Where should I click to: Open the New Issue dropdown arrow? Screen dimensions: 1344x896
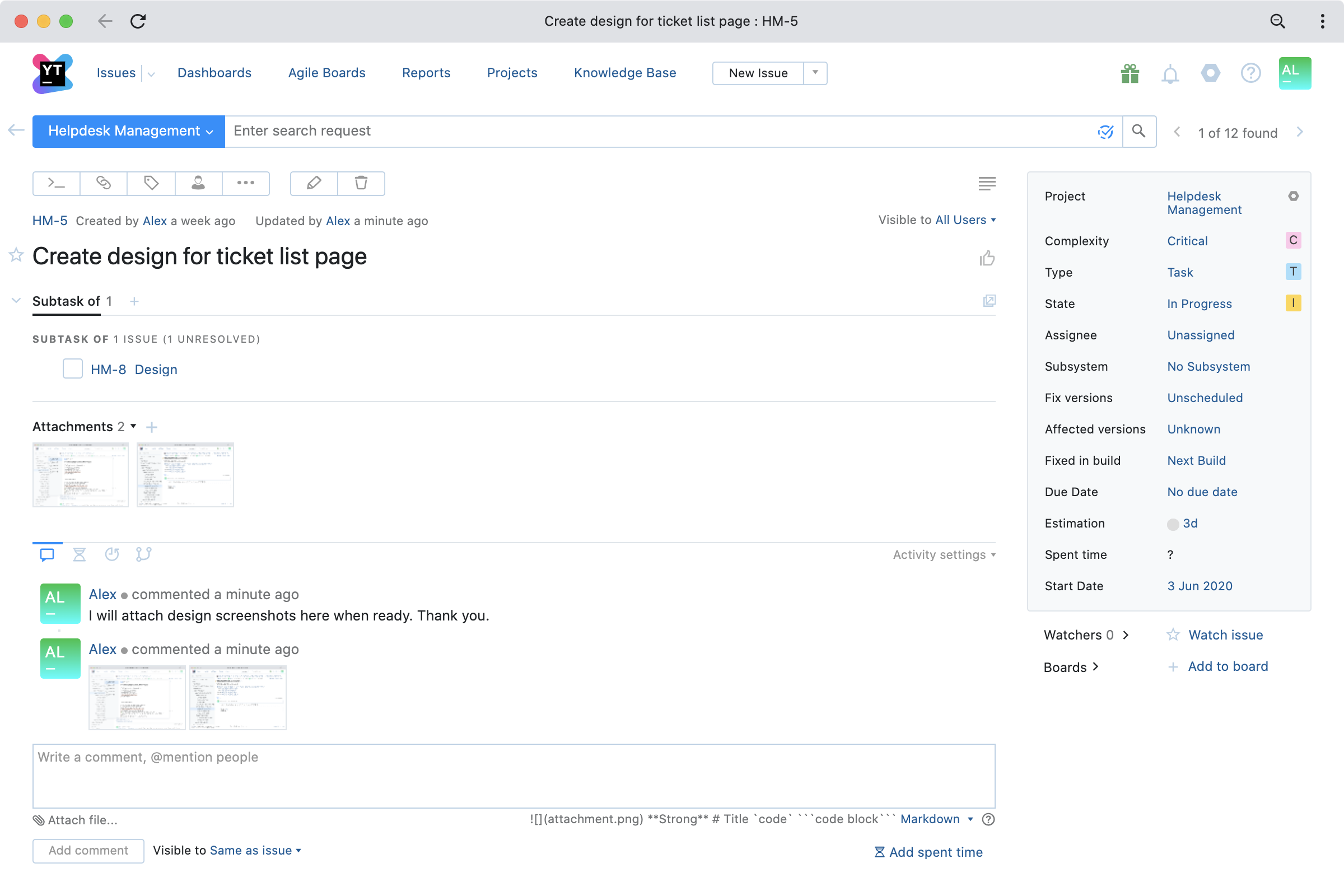pyautogui.click(x=815, y=73)
